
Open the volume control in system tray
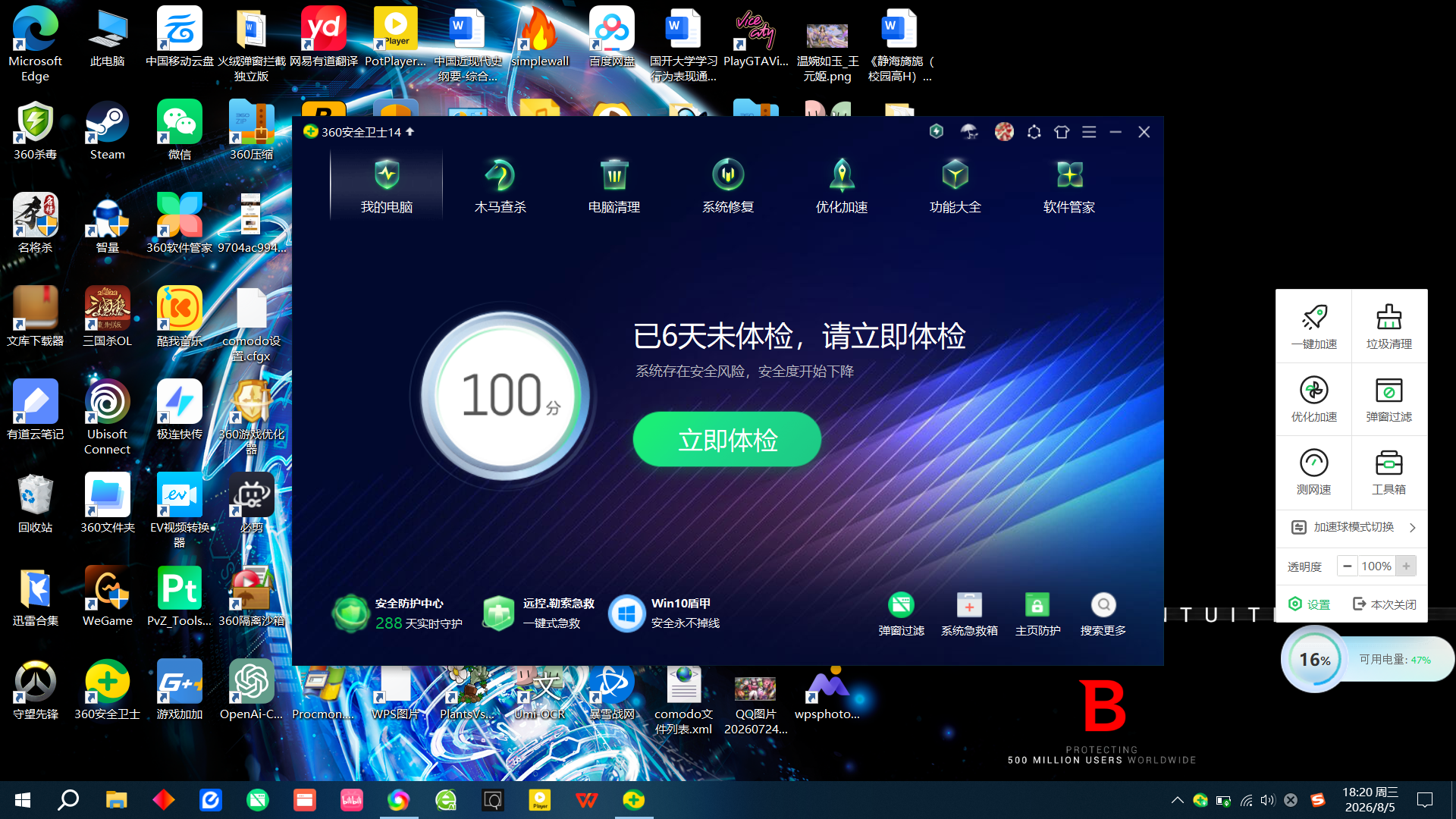(1268, 800)
